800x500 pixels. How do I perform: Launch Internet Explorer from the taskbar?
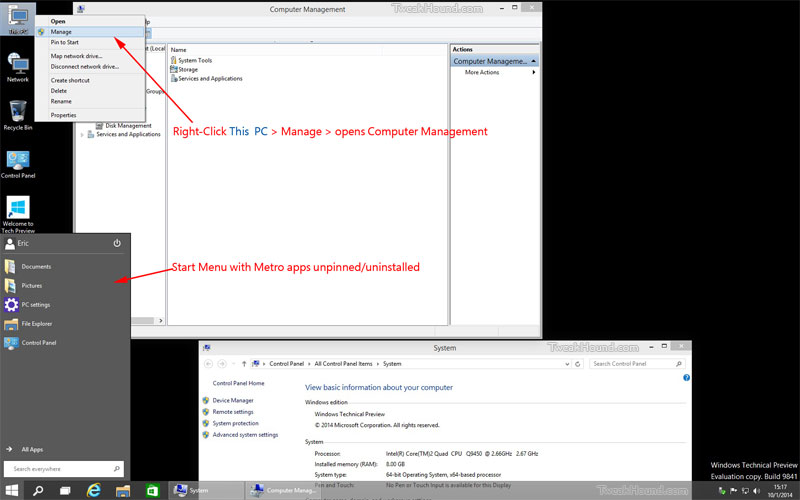[x=93, y=491]
